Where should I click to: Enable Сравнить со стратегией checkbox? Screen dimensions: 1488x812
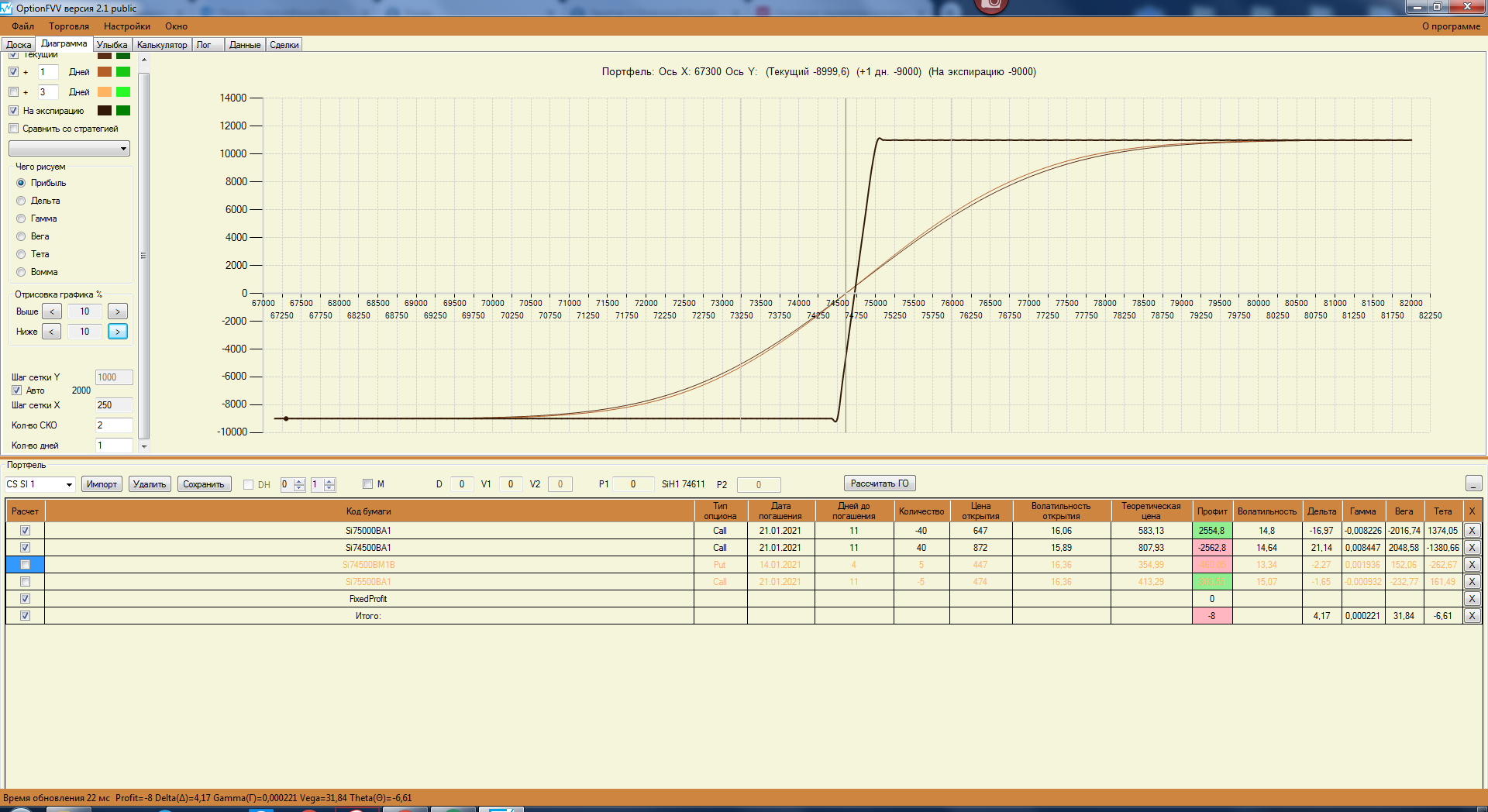pyautogui.click(x=13, y=129)
